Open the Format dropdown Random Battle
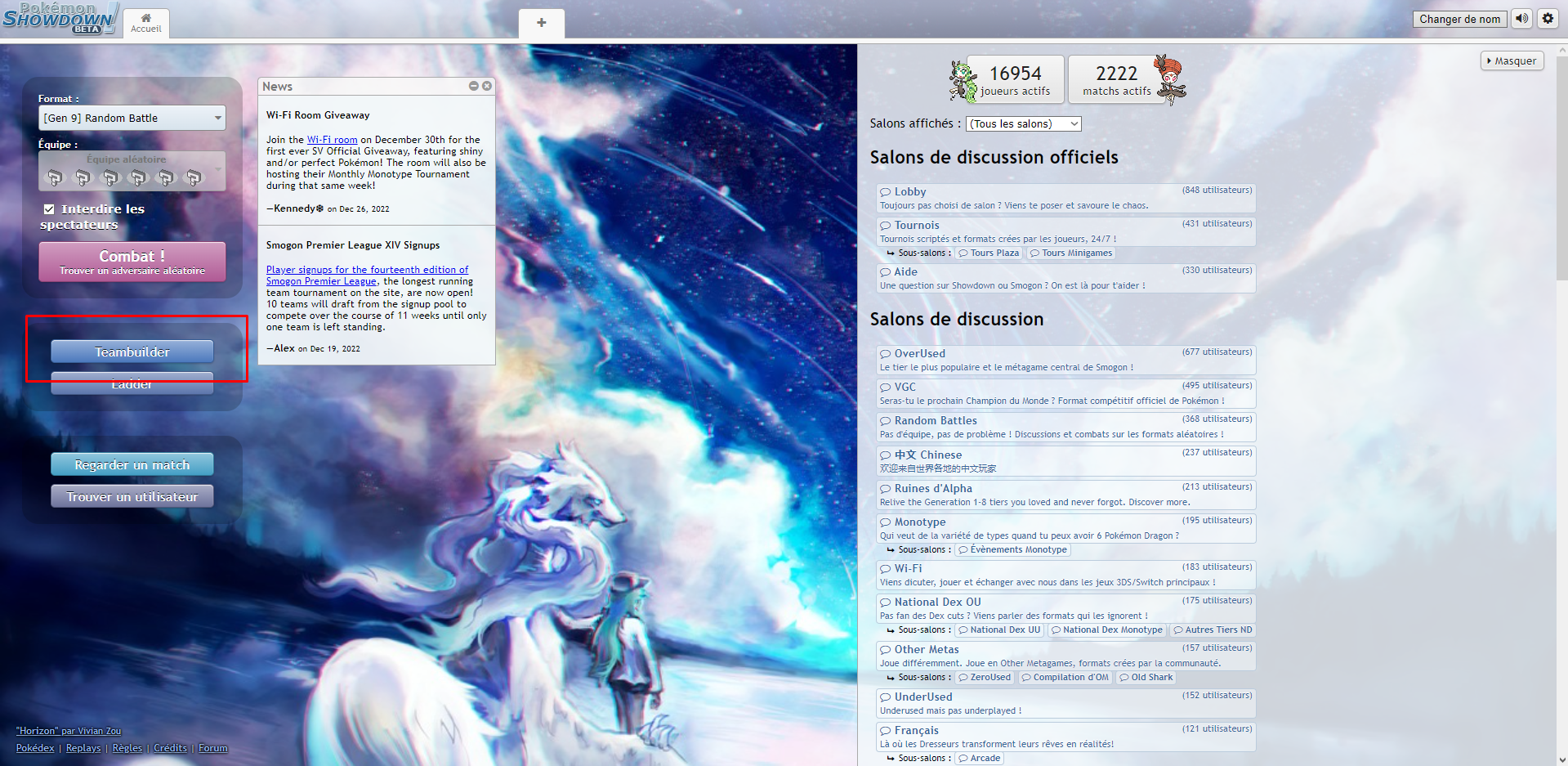 (132, 118)
